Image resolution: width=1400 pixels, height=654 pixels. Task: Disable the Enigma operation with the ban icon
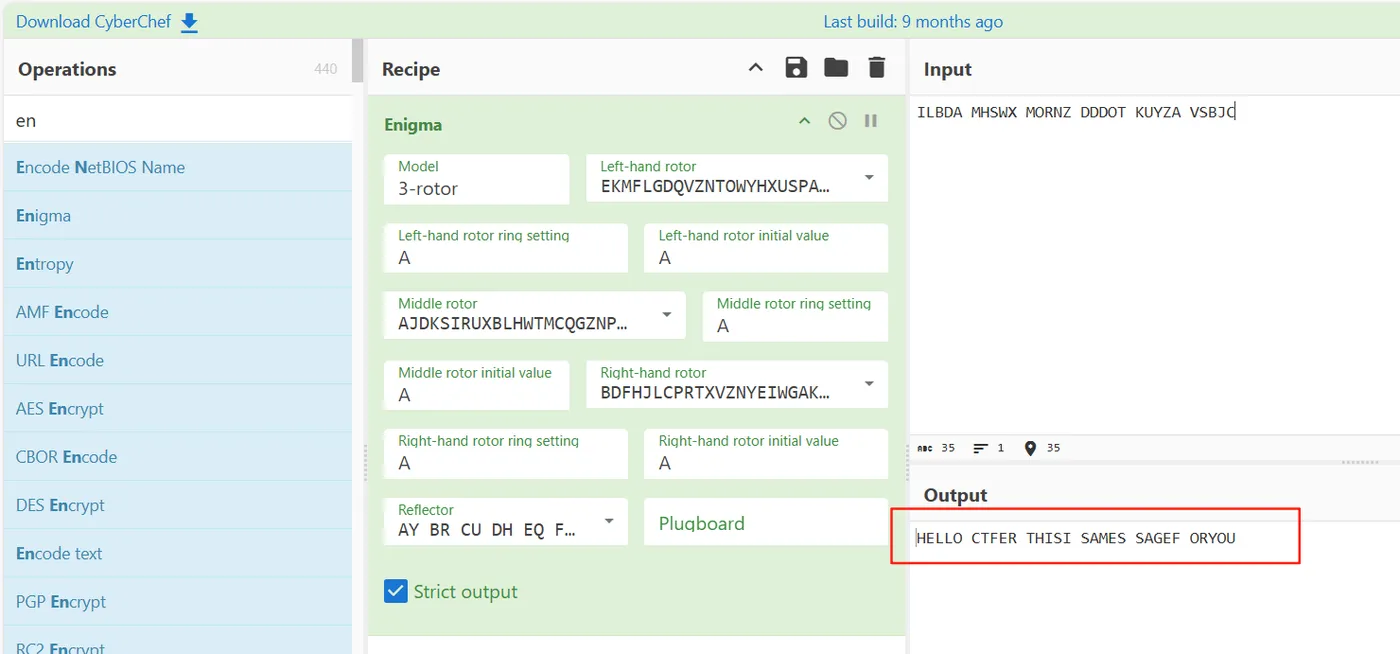tap(838, 121)
